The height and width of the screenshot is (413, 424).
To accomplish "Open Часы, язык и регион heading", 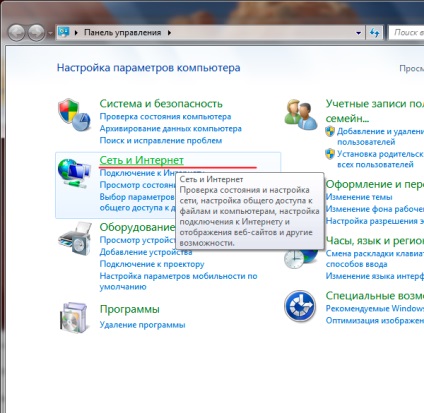I will [375, 240].
